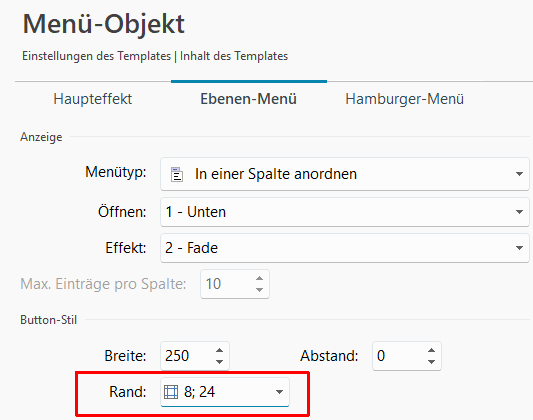Click the Rand value field 8; 24

pos(225,392)
